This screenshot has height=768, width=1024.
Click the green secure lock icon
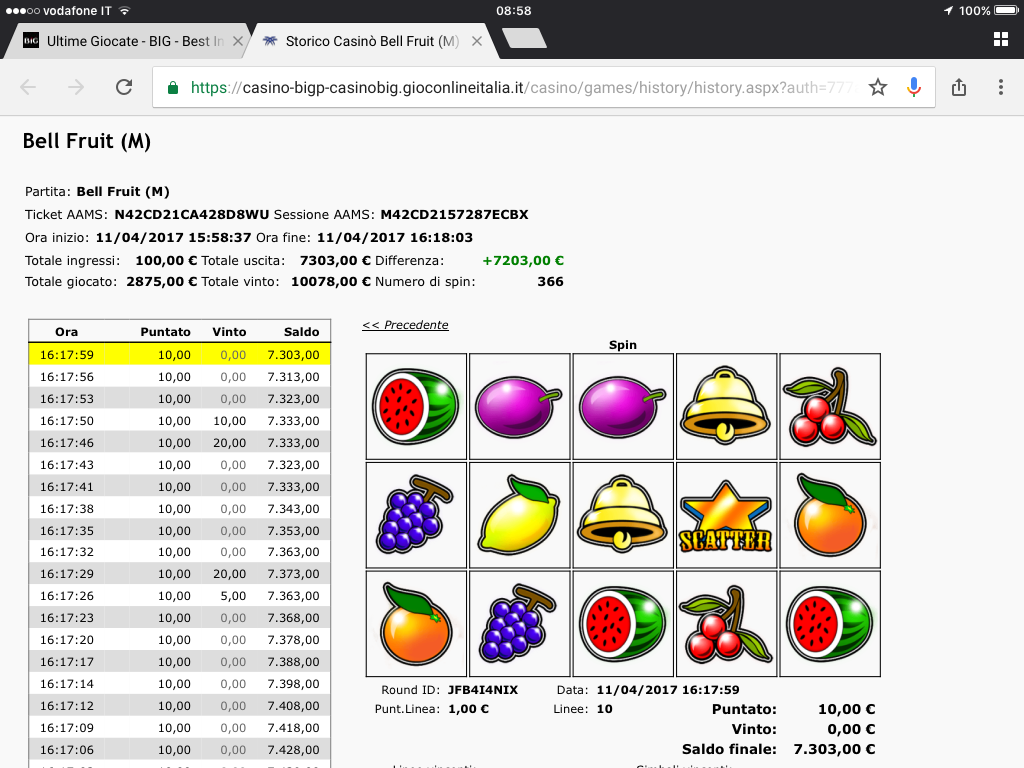173,88
